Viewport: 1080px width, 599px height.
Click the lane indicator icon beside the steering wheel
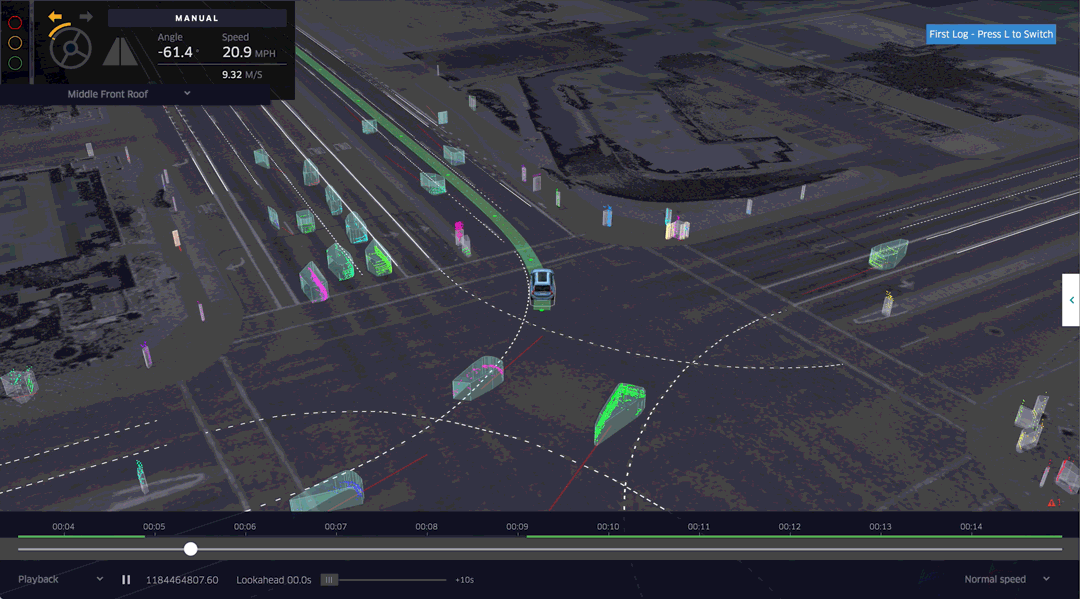[120, 54]
